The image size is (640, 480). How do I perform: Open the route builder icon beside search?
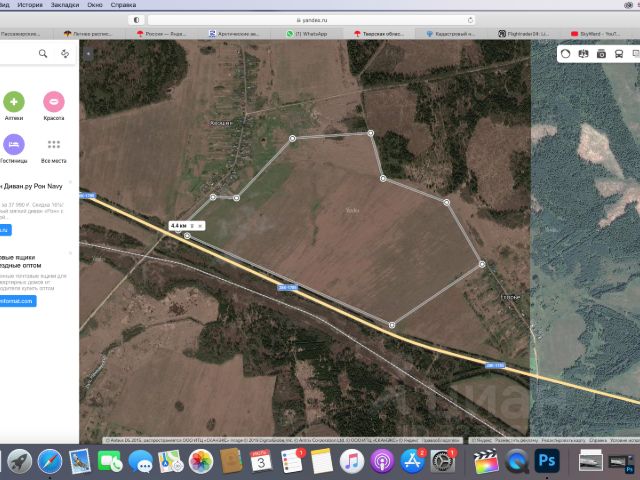[x=65, y=53]
